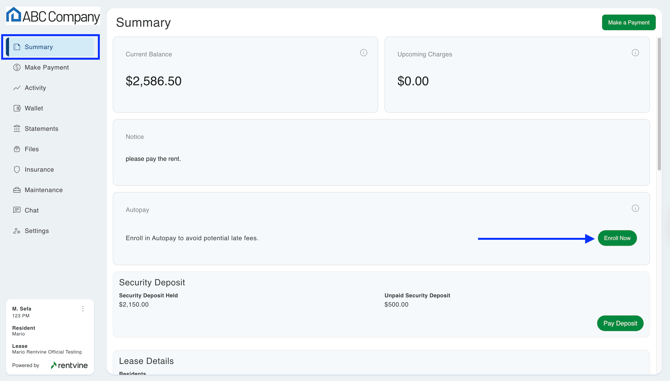Click the Enroll Now autopay button

click(x=617, y=238)
